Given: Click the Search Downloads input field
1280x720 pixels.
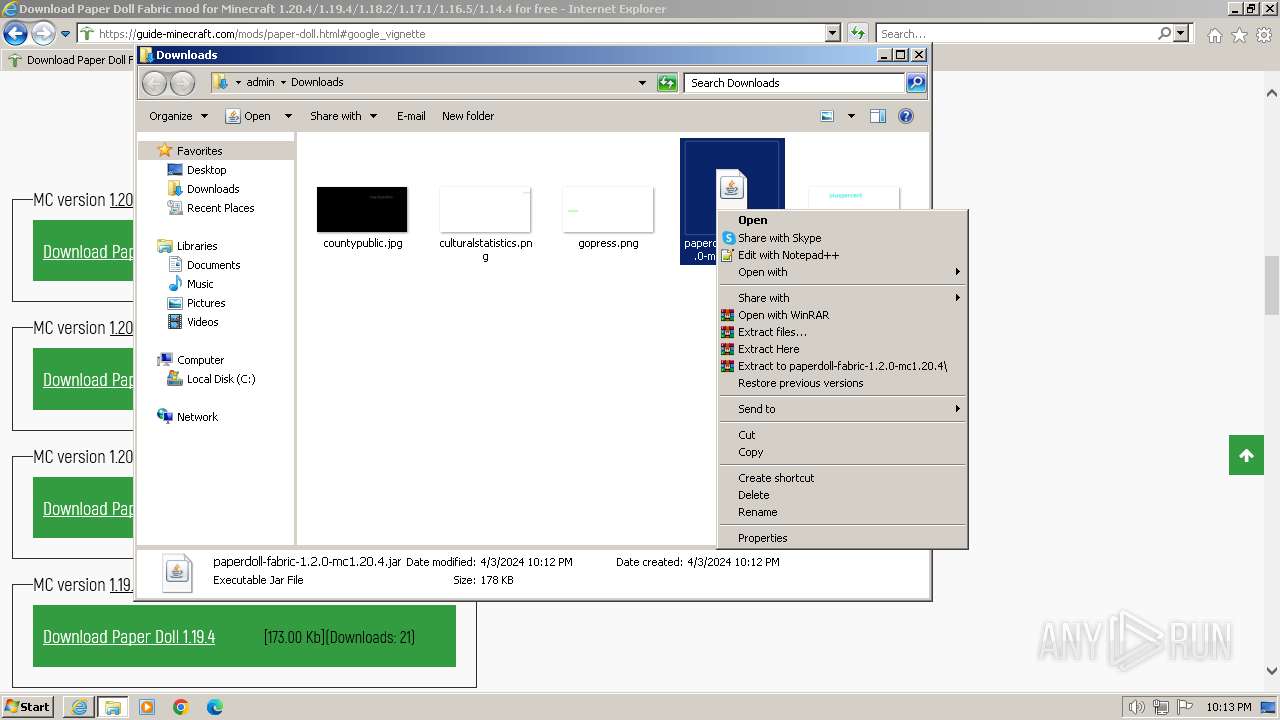Looking at the screenshot, I should click(x=795, y=83).
